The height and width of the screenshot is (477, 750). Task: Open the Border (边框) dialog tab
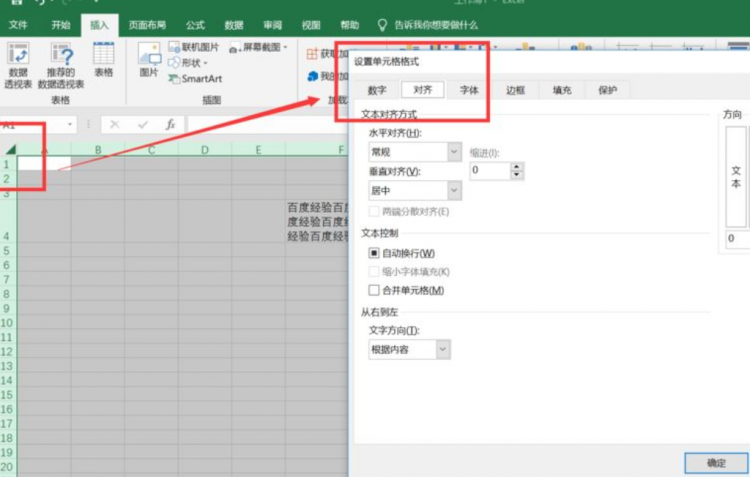[x=515, y=90]
